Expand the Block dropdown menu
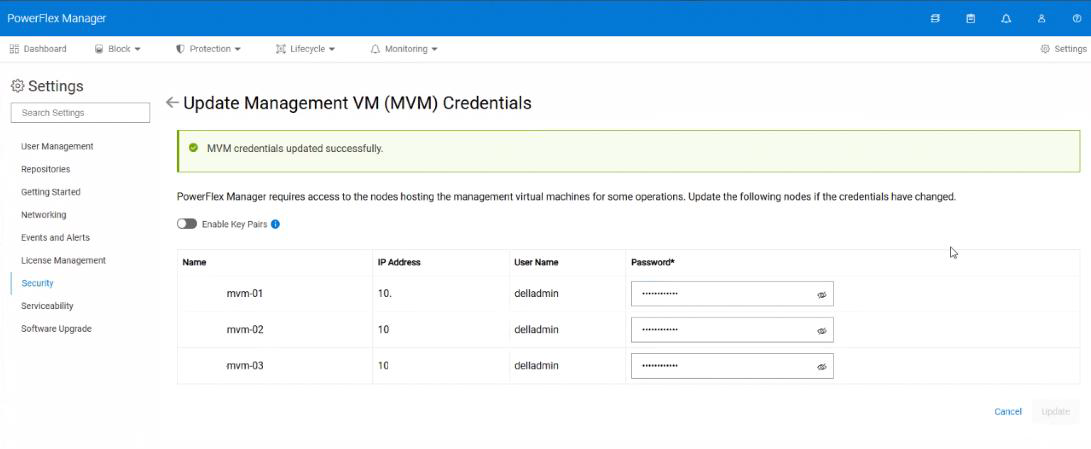The image size is (1091, 449). (118, 49)
